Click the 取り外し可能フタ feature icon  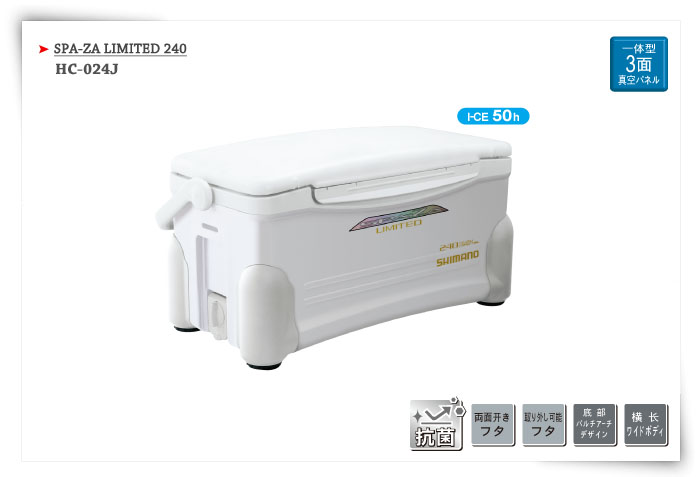pos(543,425)
